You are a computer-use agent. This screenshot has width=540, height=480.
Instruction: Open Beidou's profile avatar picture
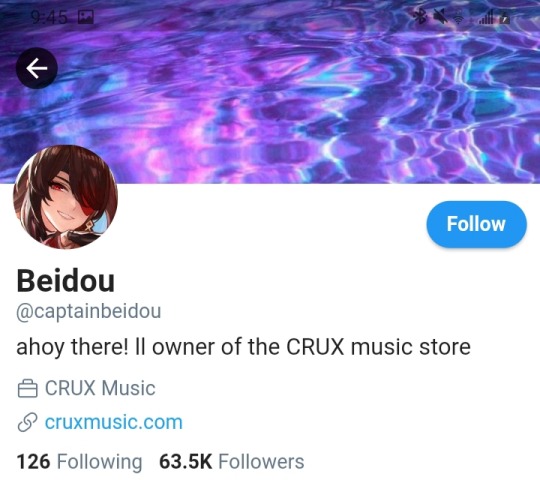coord(65,197)
